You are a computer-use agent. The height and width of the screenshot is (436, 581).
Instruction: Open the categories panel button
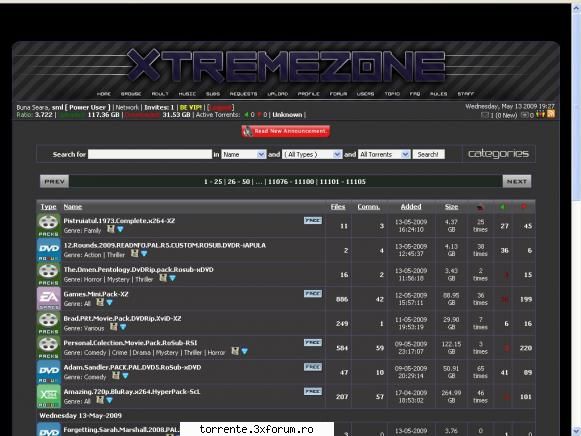pos(498,154)
